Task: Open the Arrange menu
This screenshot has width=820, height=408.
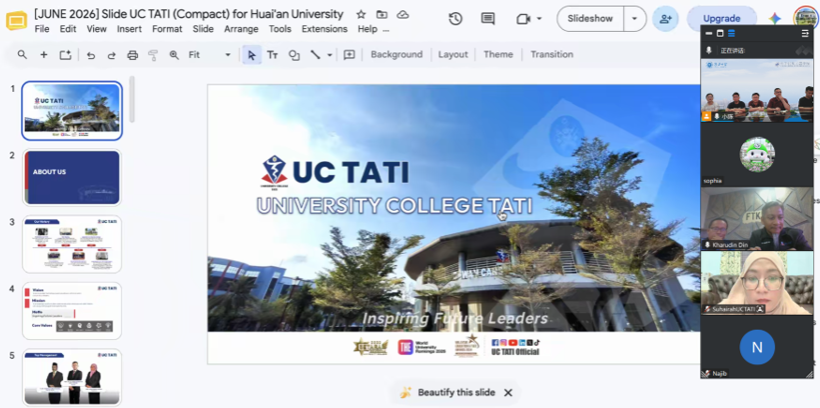Action: tap(241, 29)
